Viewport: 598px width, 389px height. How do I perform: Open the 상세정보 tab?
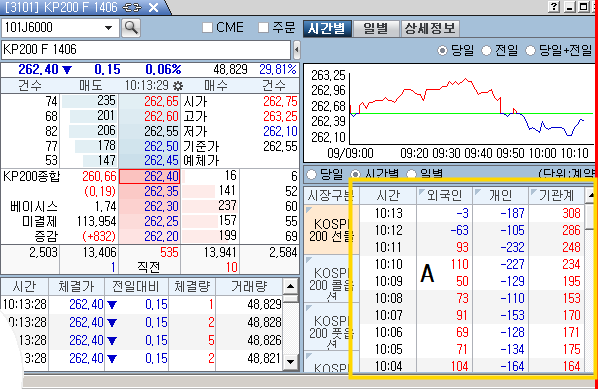pos(430,28)
